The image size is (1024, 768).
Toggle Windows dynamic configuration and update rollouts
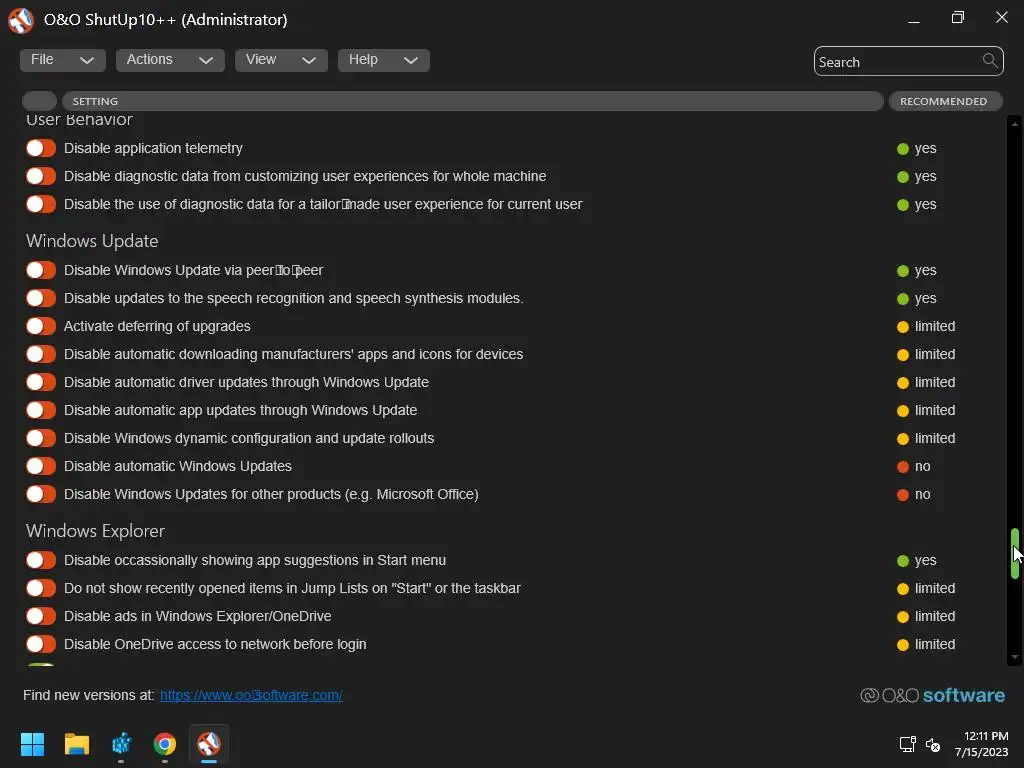click(x=40, y=439)
